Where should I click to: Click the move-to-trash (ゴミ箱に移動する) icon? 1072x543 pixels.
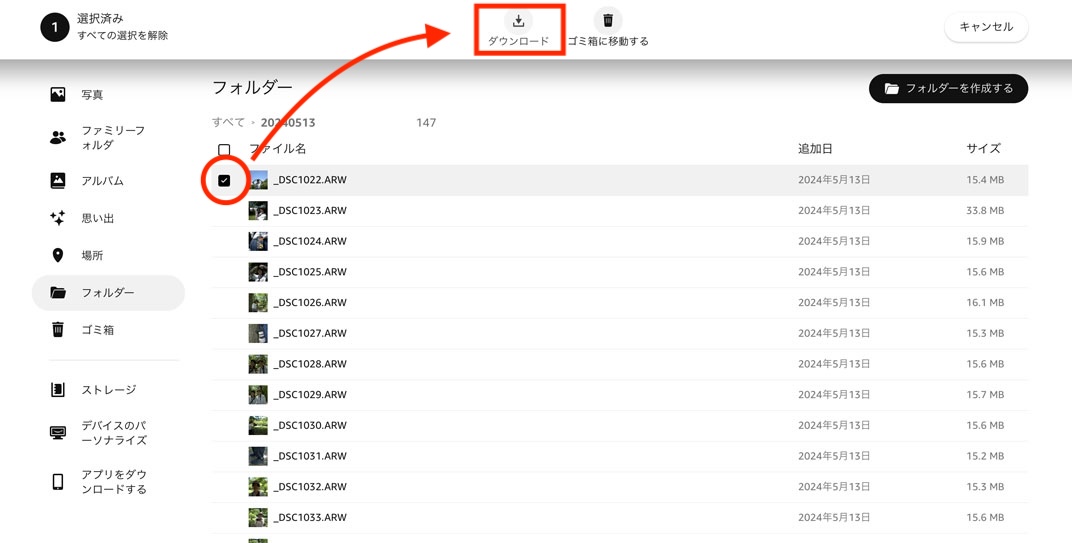pos(608,21)
